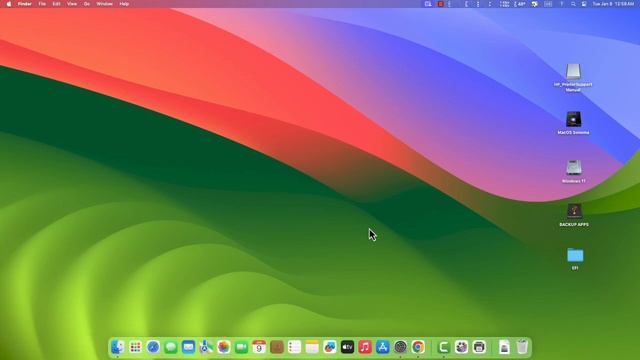Open the Finder menu

pyautogui.click(x=24, y=4)
